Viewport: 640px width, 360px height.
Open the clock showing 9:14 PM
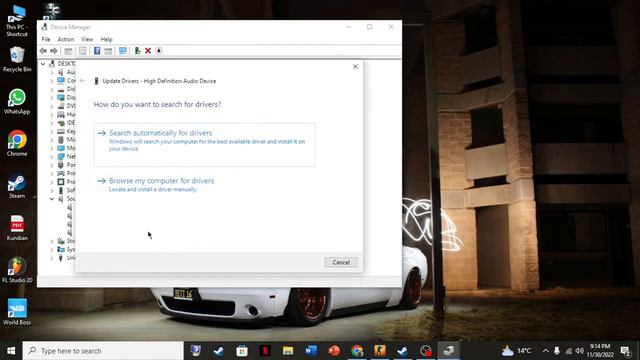click(600, 351)
